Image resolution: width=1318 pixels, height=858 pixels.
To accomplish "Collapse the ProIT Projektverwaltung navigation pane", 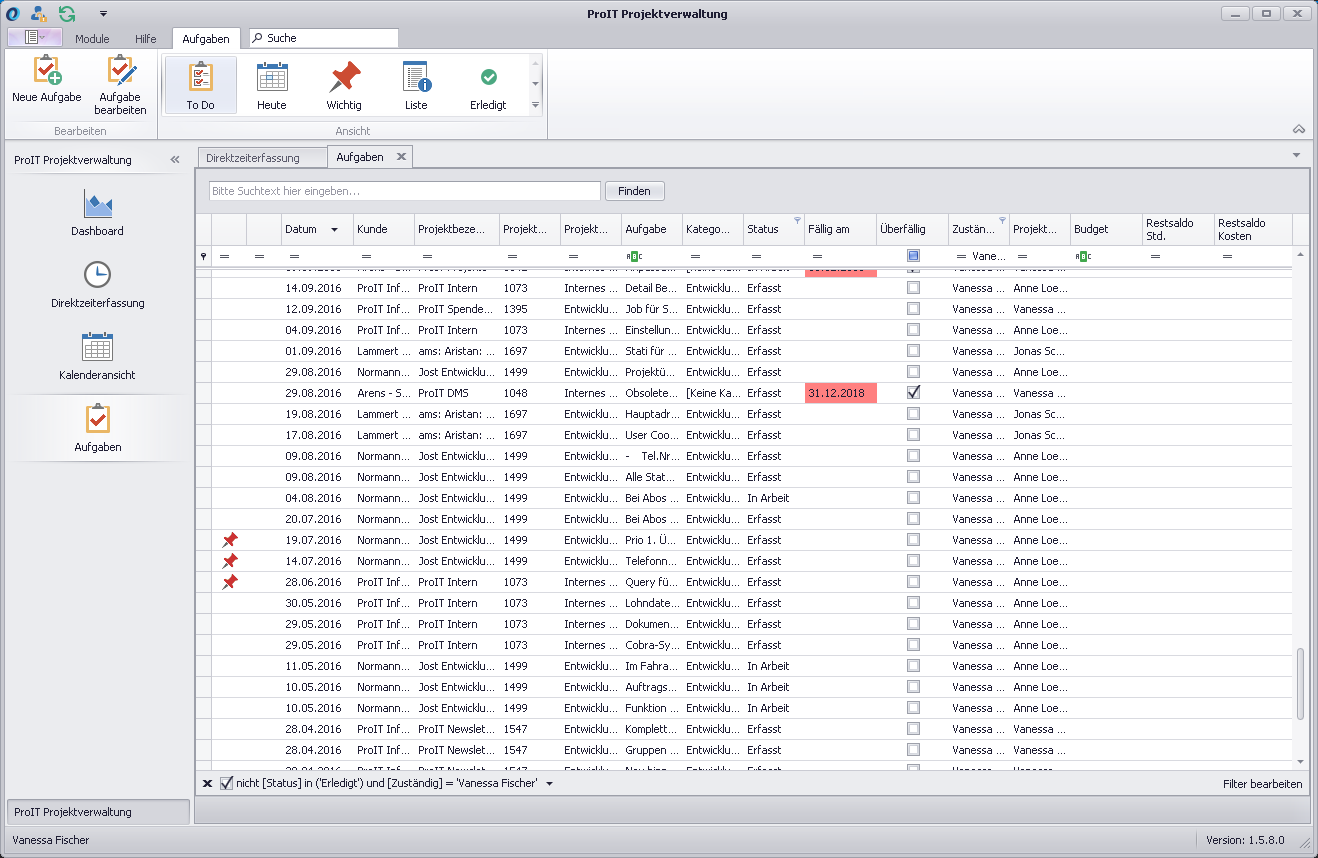I will point(175,160).
